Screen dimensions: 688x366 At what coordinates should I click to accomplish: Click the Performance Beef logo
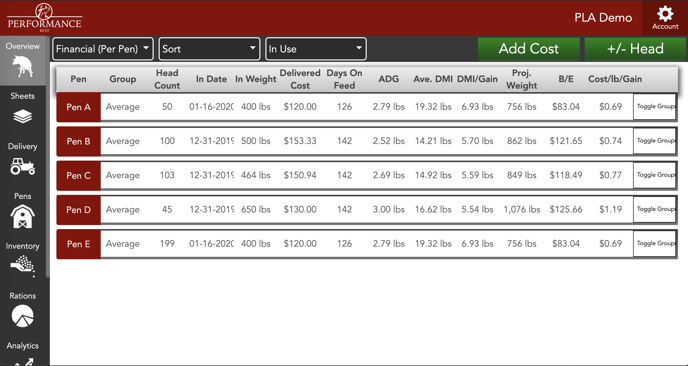point(44,17)
